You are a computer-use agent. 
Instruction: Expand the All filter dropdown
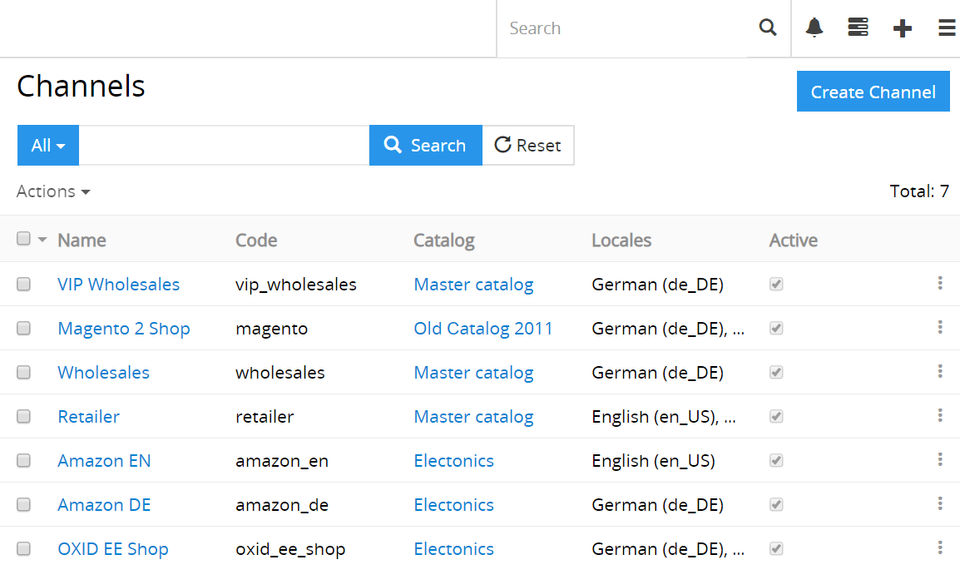[48, 145]
